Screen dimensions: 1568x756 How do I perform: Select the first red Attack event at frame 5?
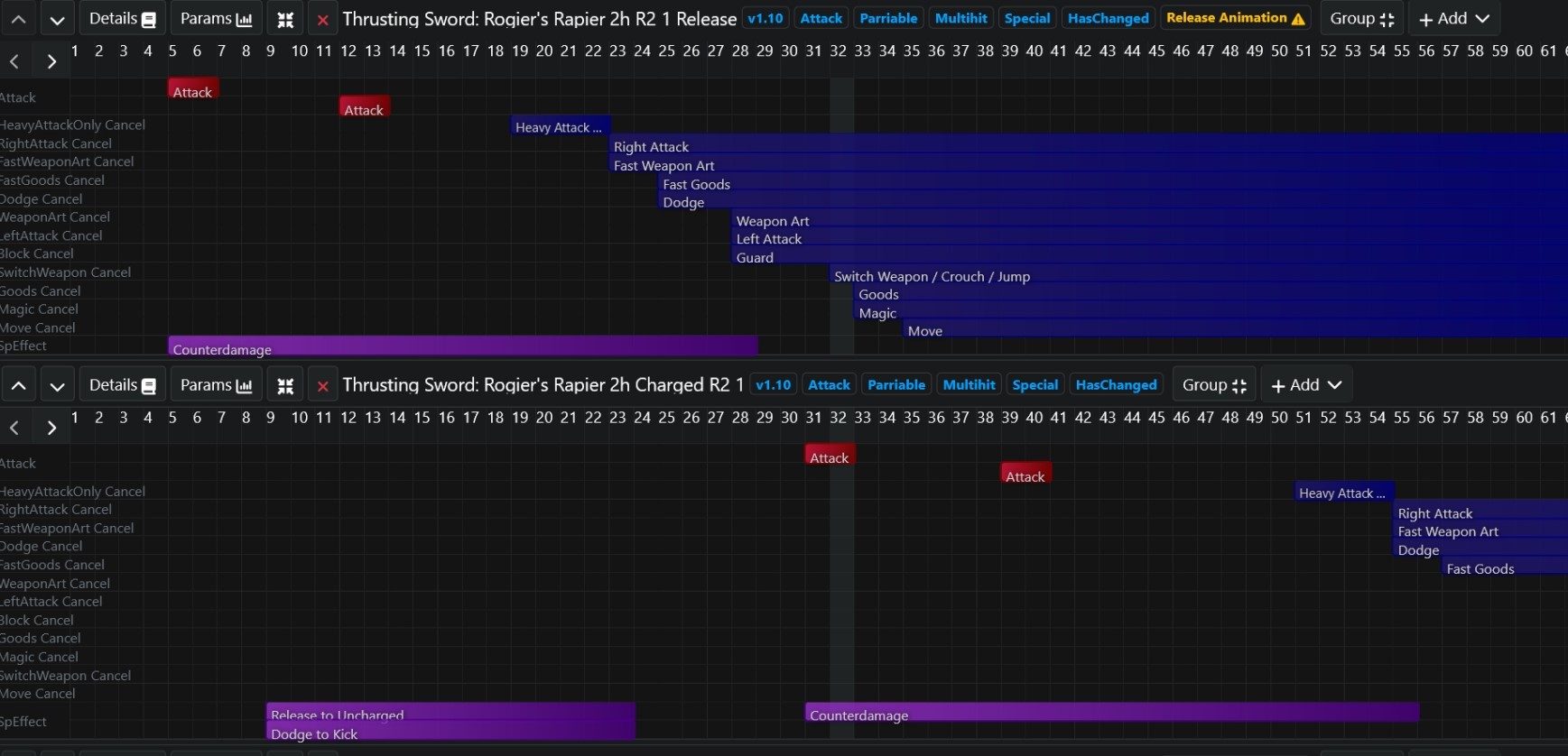193,88
